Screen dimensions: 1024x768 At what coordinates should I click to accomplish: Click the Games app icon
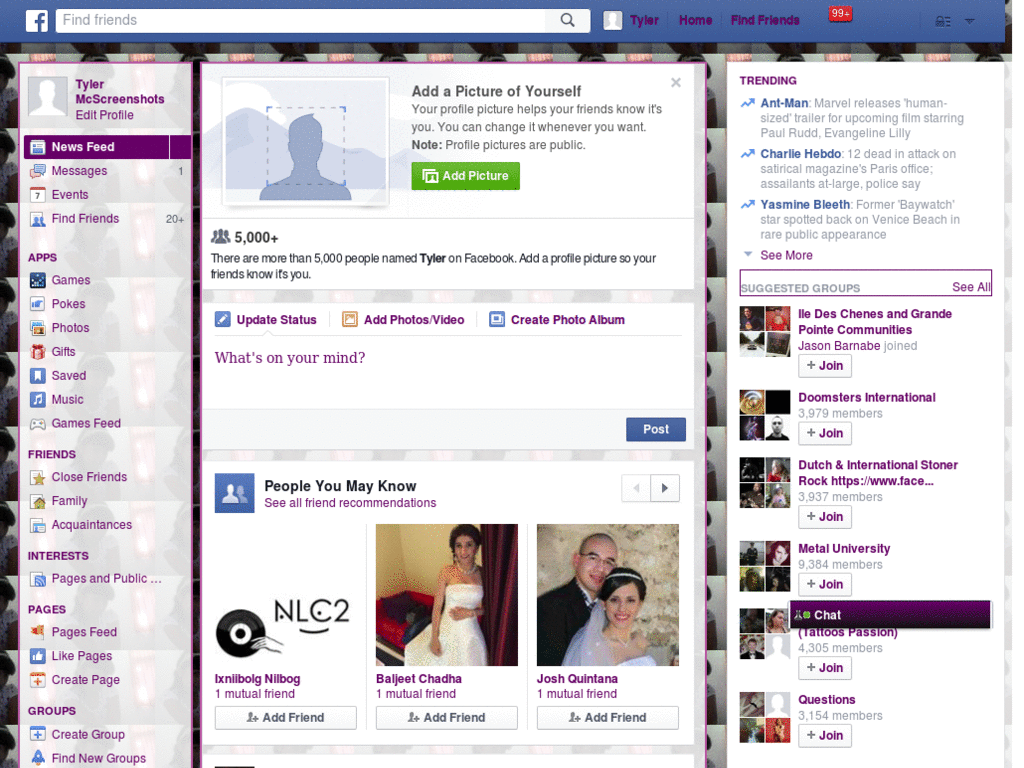point(38,280)
